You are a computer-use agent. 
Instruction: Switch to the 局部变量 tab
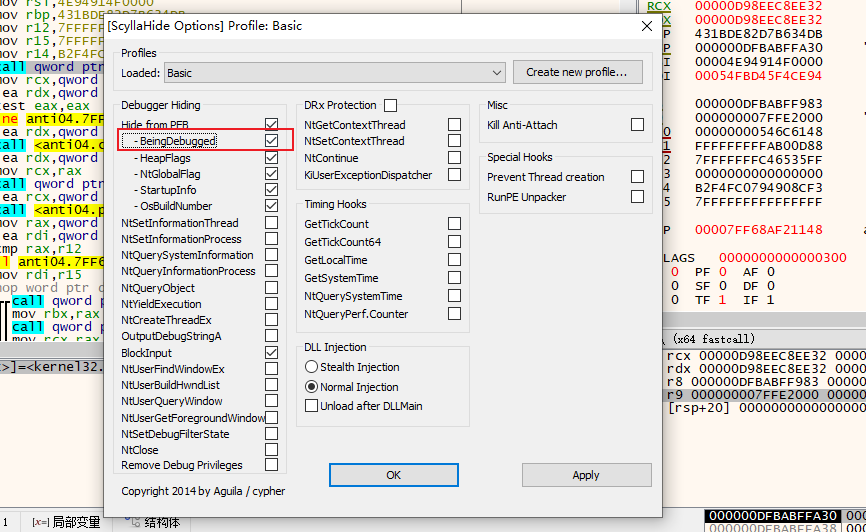66,522
